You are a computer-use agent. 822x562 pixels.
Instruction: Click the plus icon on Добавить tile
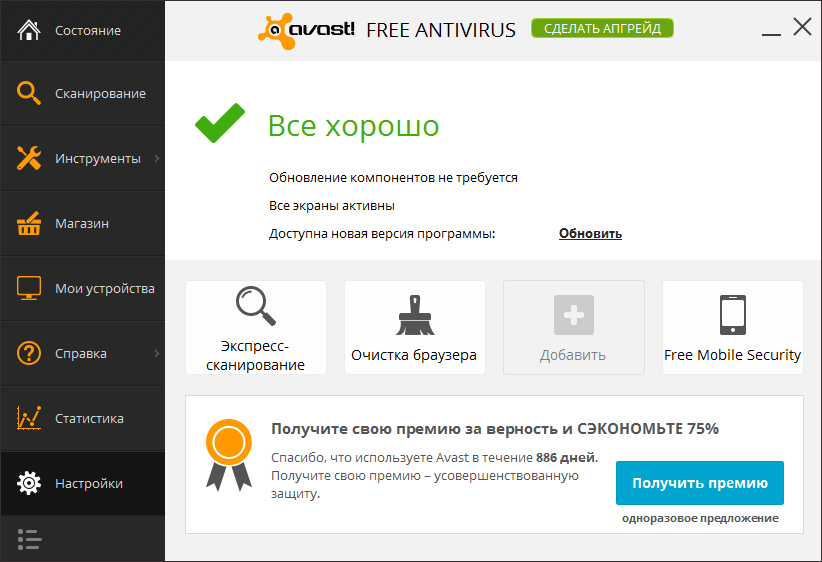pos(574,315)
